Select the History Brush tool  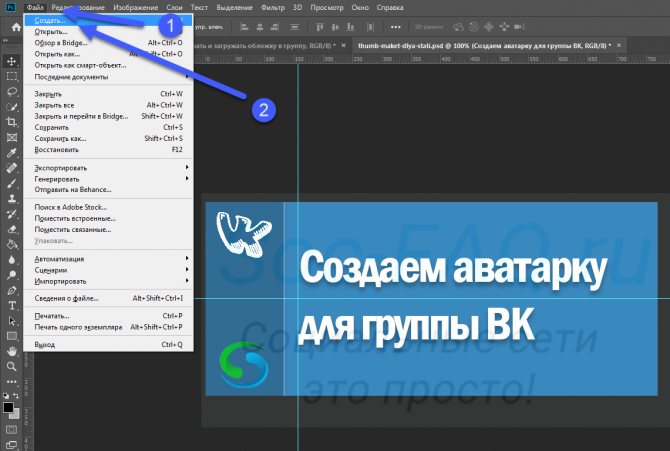[x=12, y=214]
